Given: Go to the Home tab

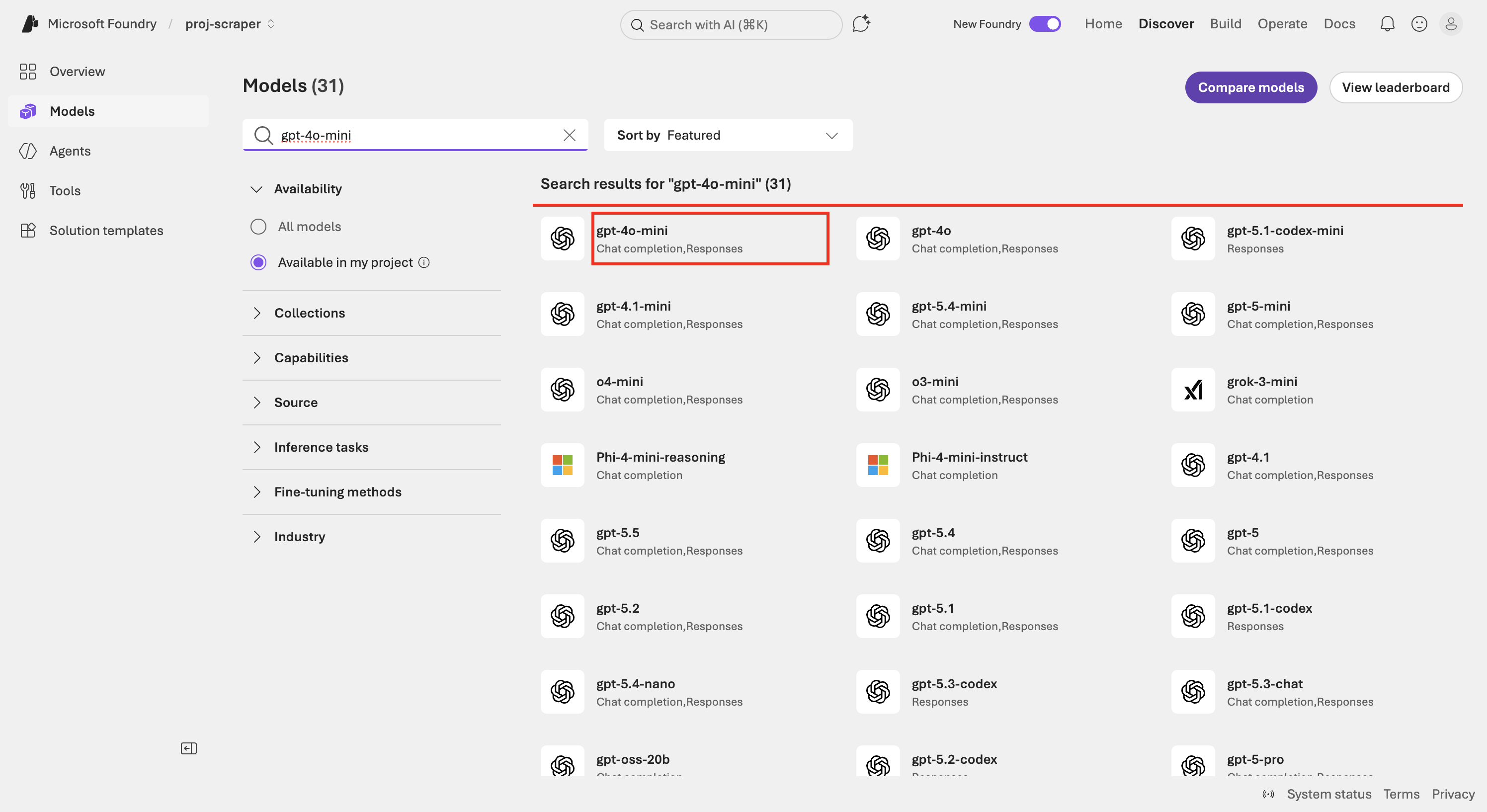Looking at the screenshot, I should point(1103,24).
